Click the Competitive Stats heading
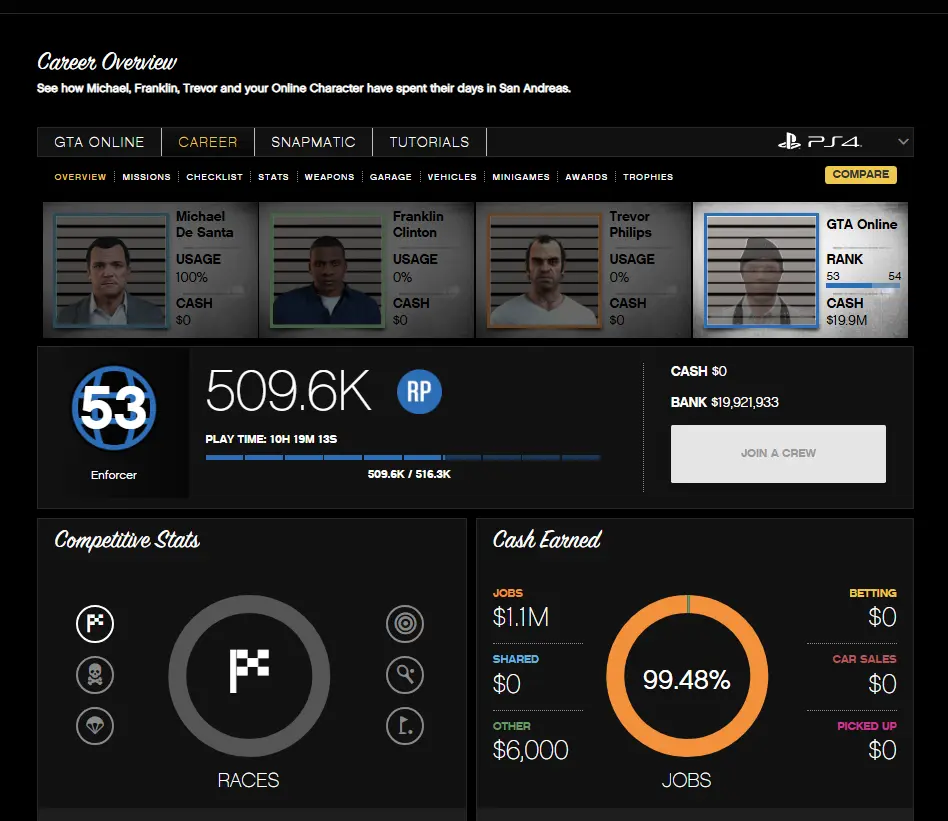 tap(127, 540)
